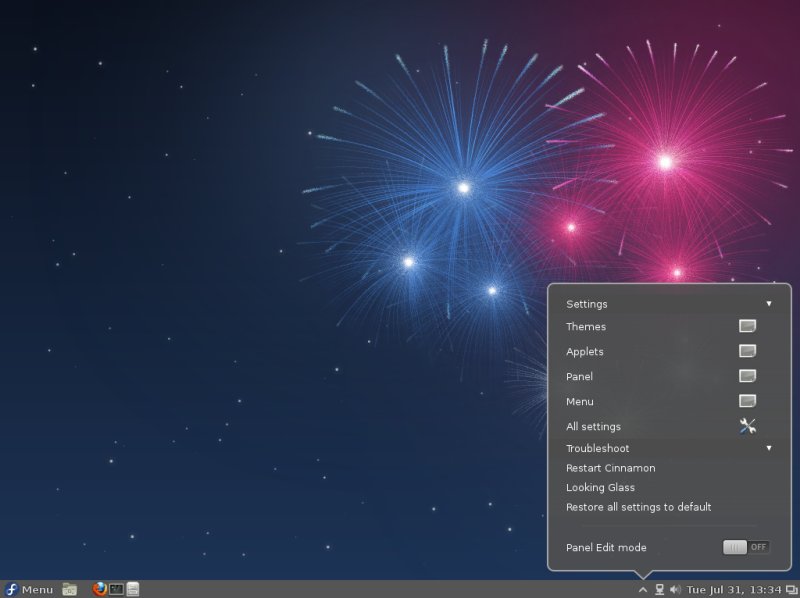Launch the terminal from the panel

(116, 589)
